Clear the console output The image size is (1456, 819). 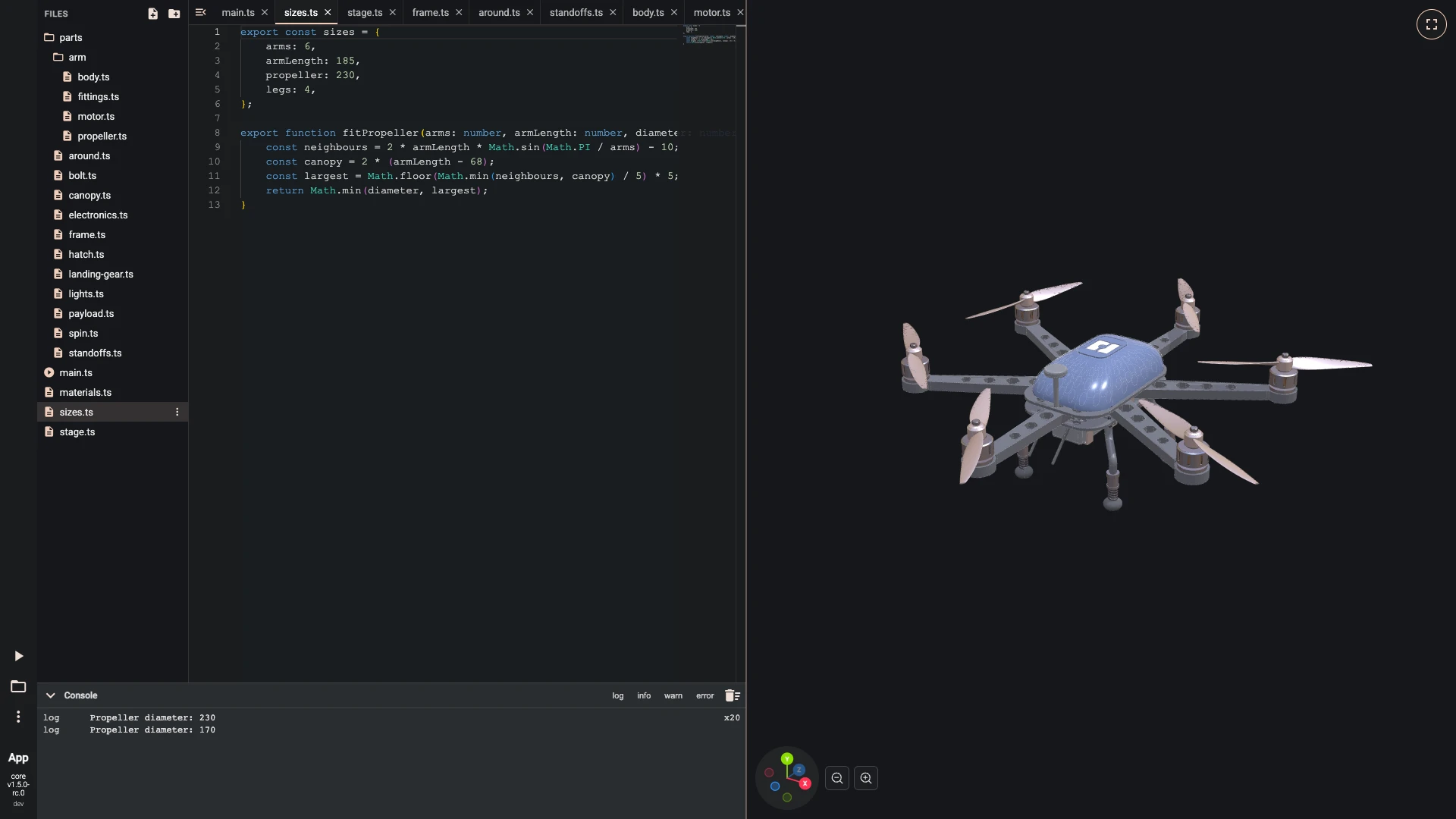[732, 695]
